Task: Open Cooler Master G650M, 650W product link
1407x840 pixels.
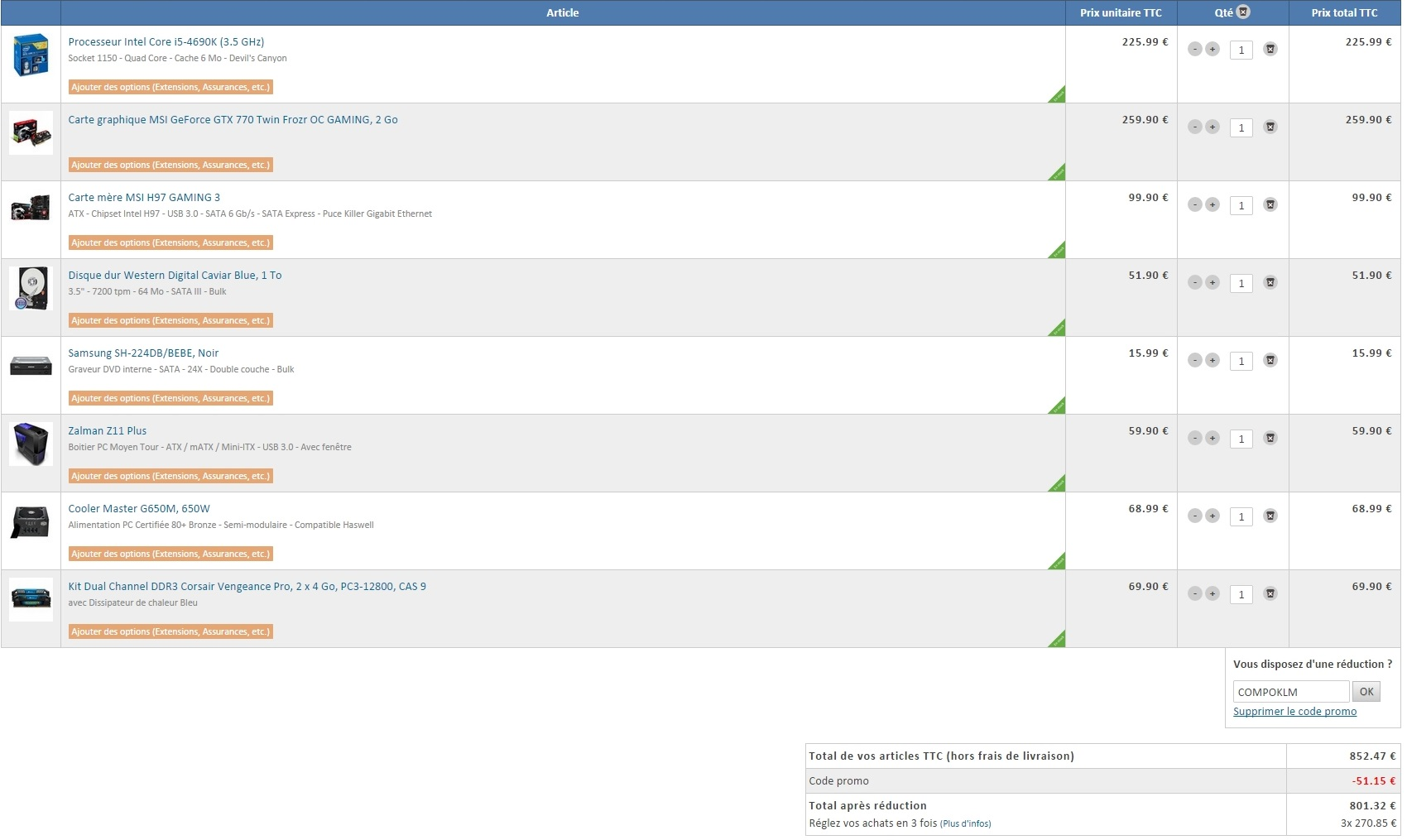Action: point(139,508)
